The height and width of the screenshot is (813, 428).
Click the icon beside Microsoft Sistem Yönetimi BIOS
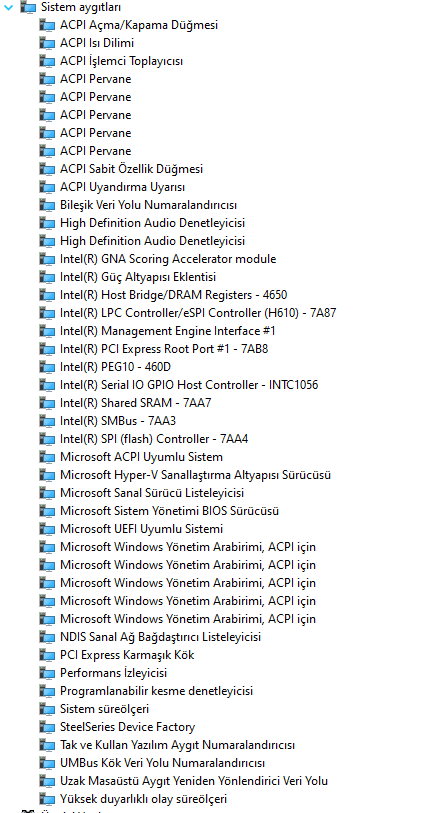click(47, 511)
